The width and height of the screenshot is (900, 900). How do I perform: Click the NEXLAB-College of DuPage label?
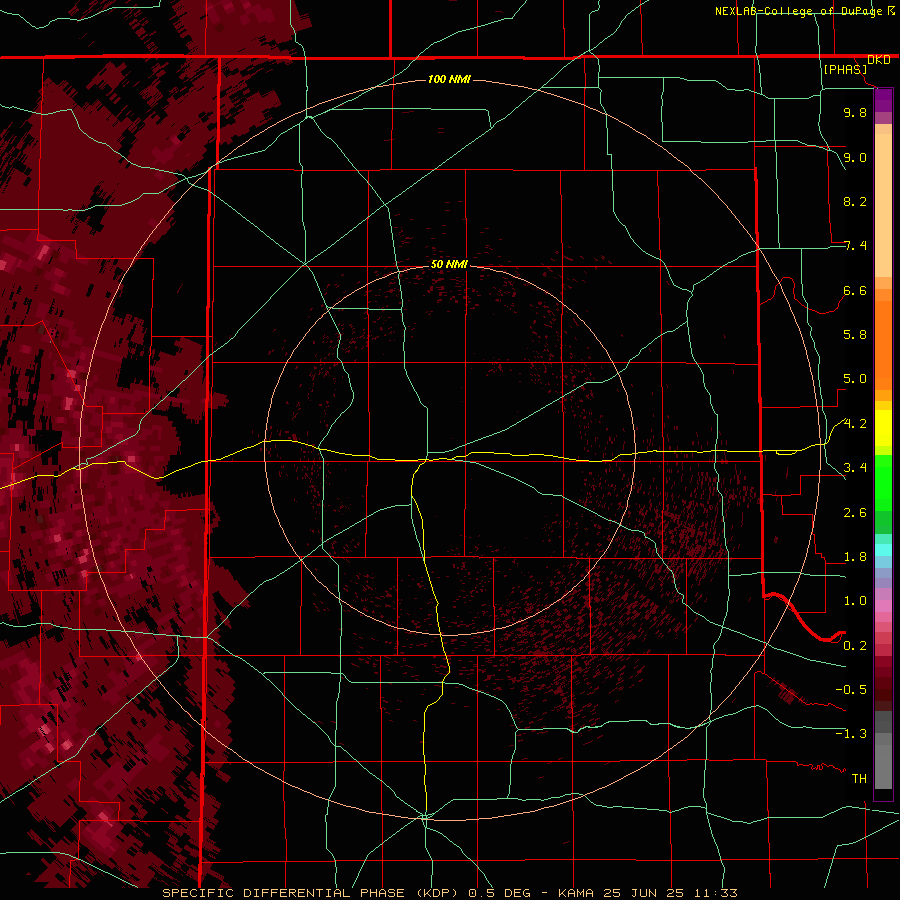[799, 11]
